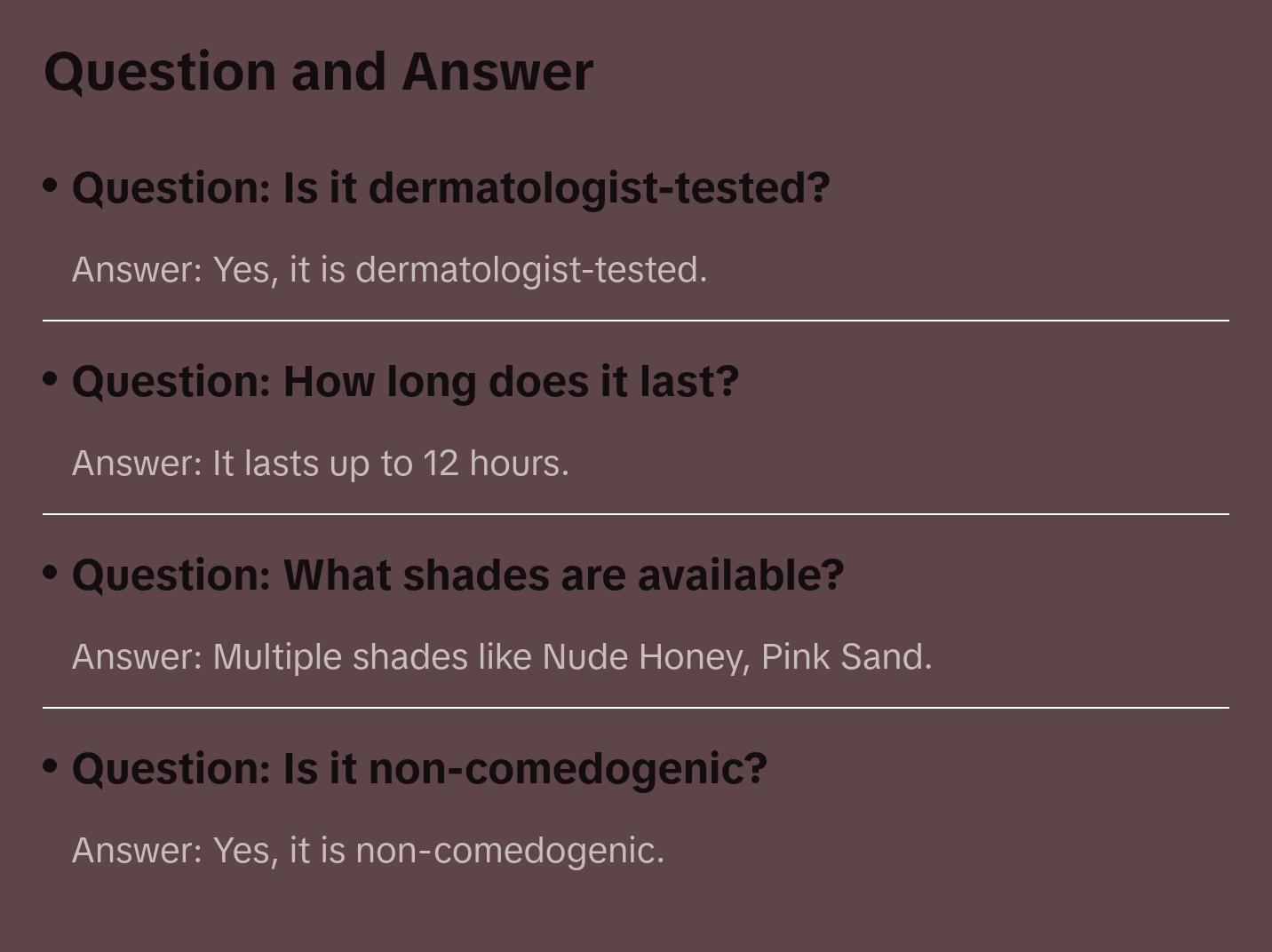The height and width of the screenshot is (952, 1272).
Task: Click bullet beside non-comedogenic question
Action: (x=51, y=766)
